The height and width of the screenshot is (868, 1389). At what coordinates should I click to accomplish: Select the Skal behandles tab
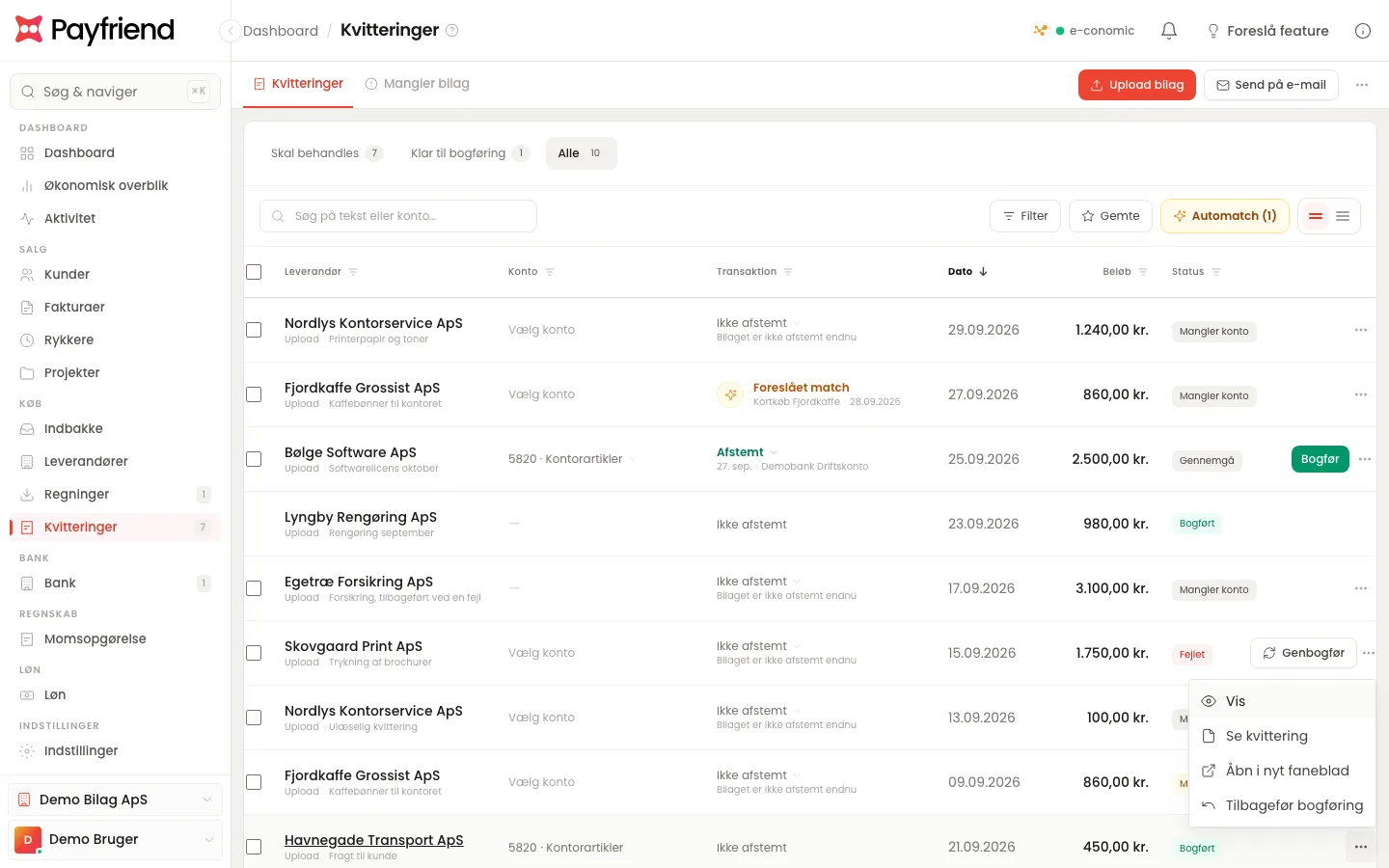tap(326, 153)
